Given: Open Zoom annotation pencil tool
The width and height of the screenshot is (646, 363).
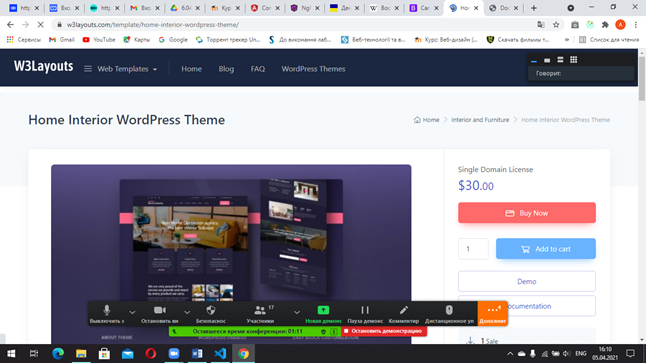Looking at the screenshot, I should [404, 314].
